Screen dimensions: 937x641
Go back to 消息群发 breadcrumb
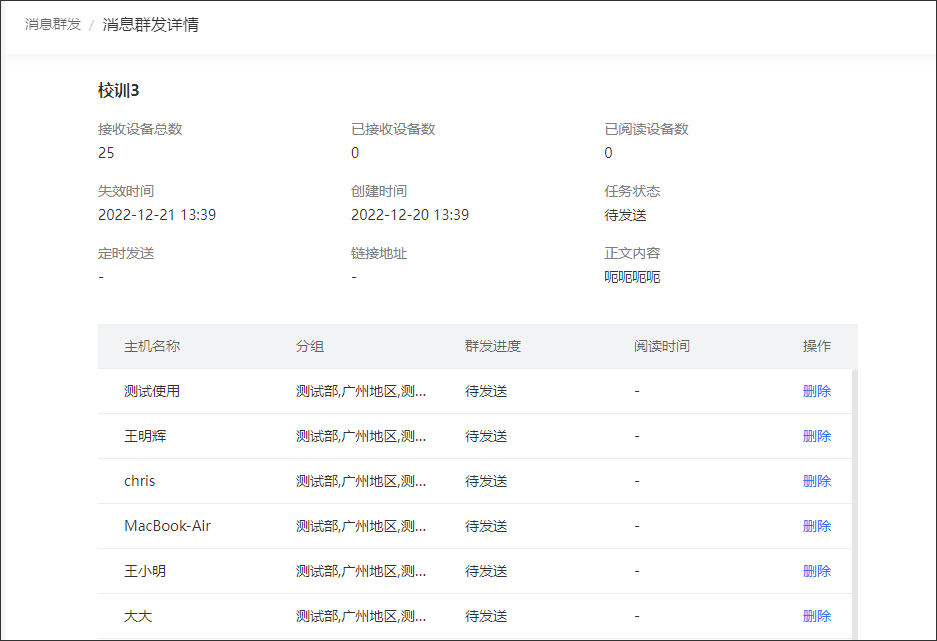point(53,24)
